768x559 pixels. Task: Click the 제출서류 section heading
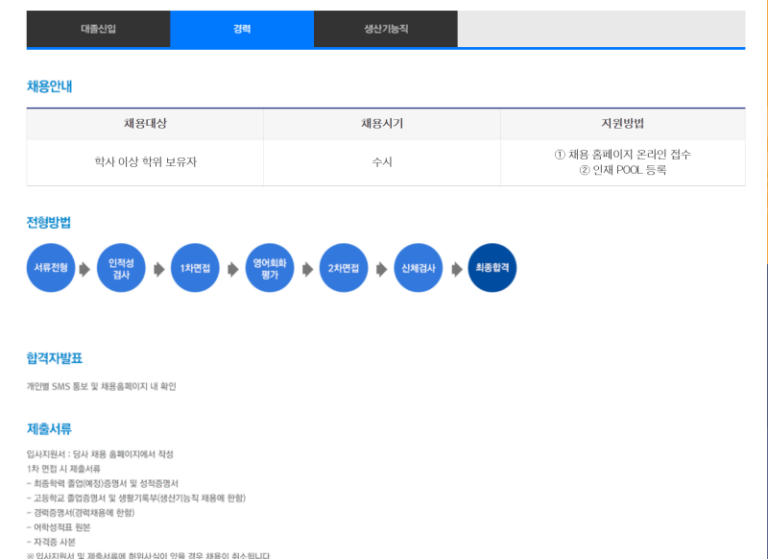pyautogui.click(x=49, y=430)
